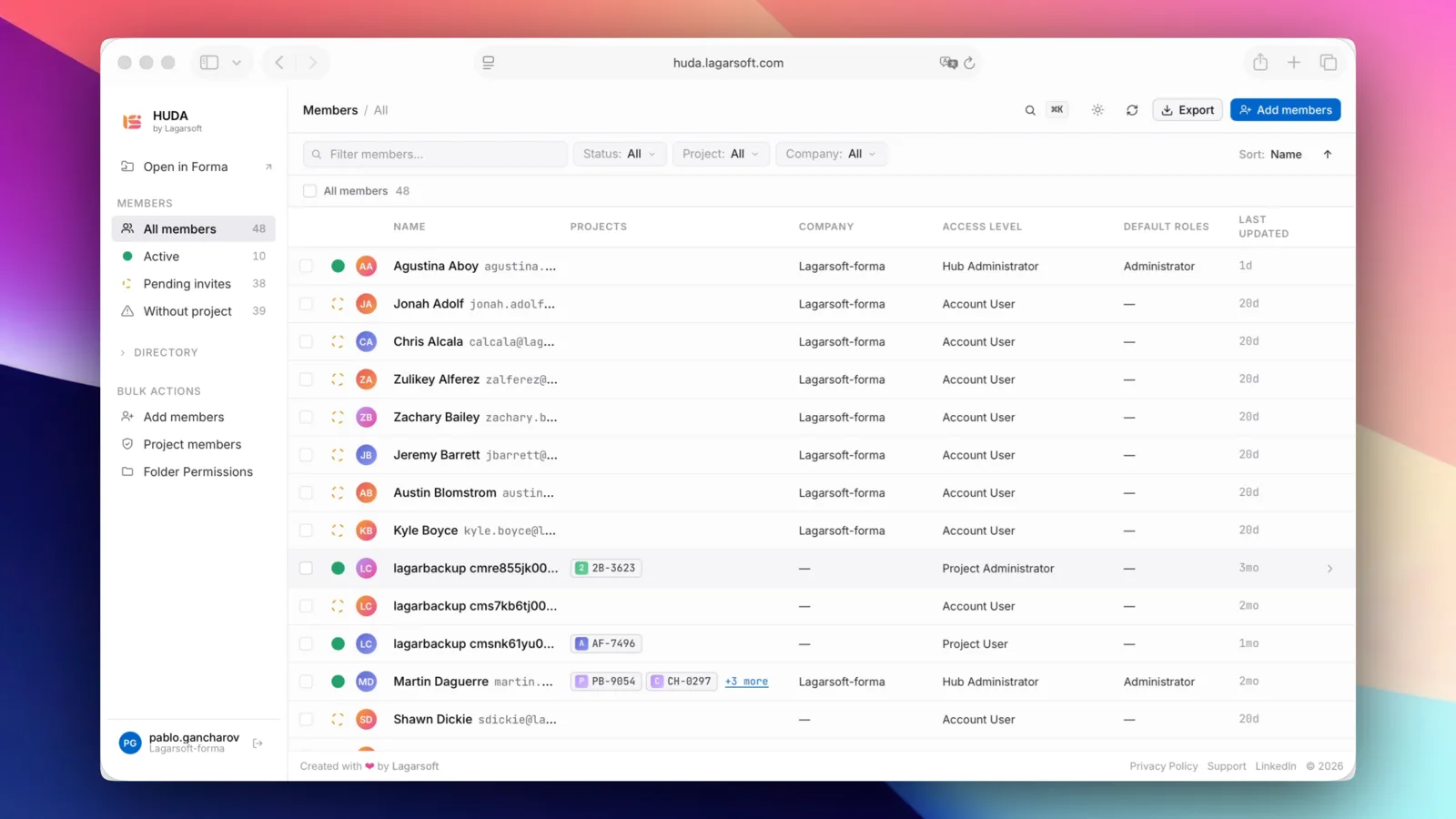Open the Support footer link
Screen dimensions: 1456x819
click(1227, 766)
